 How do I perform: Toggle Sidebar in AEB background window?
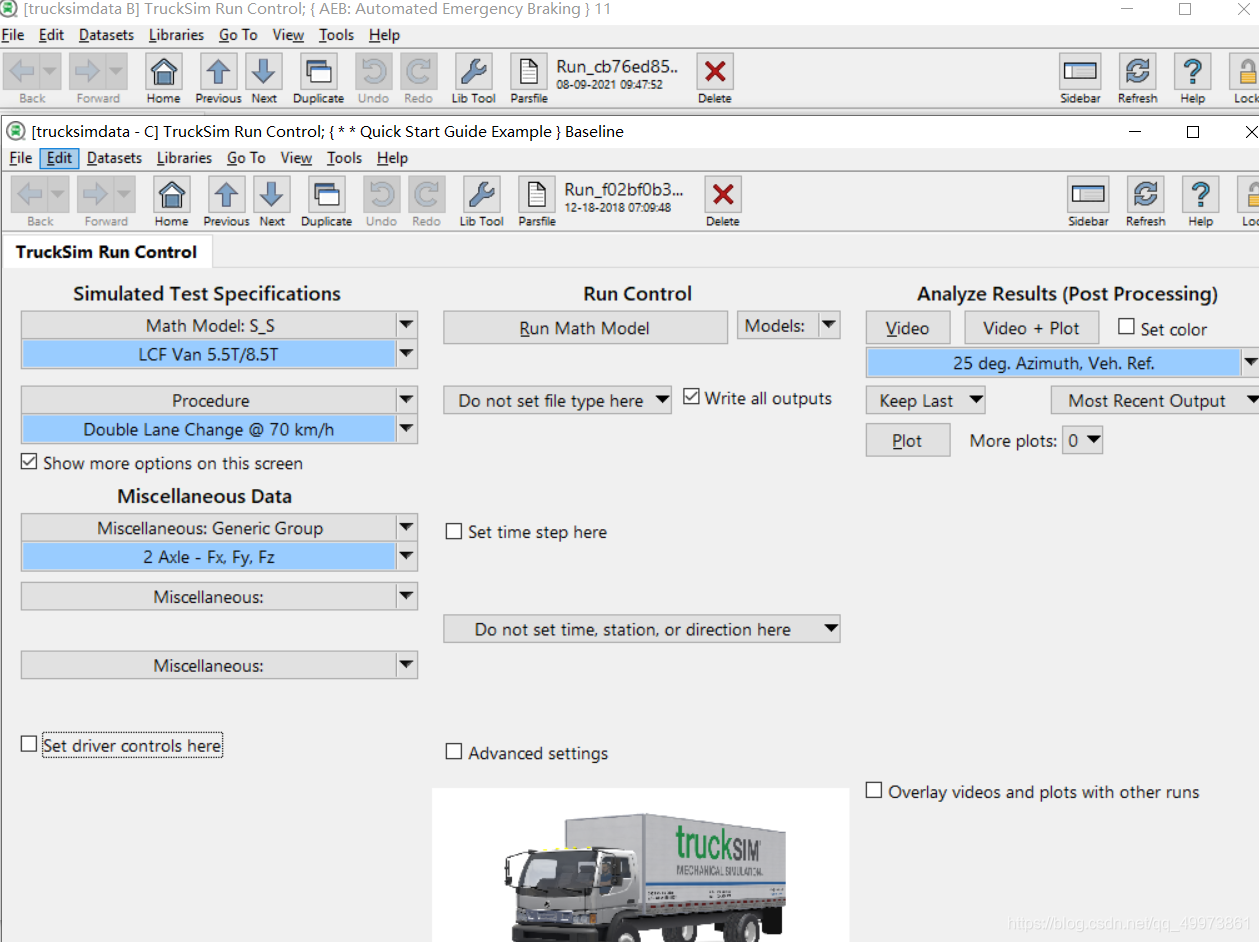click(x=1080, y=71)
